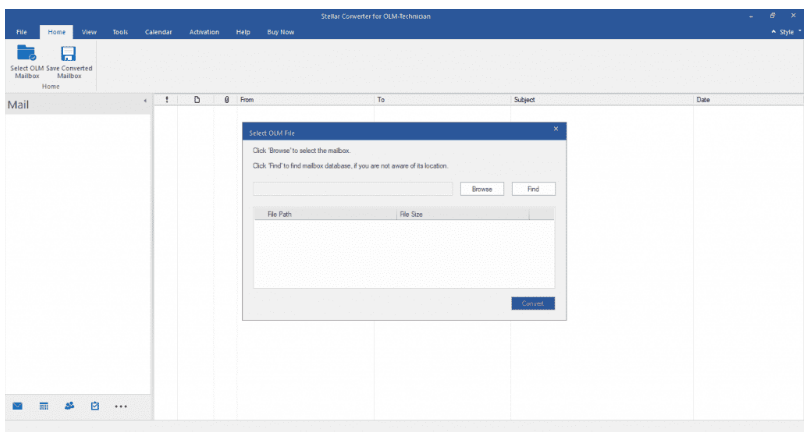Click the three-dots more options icon

[x=121, y=407]
